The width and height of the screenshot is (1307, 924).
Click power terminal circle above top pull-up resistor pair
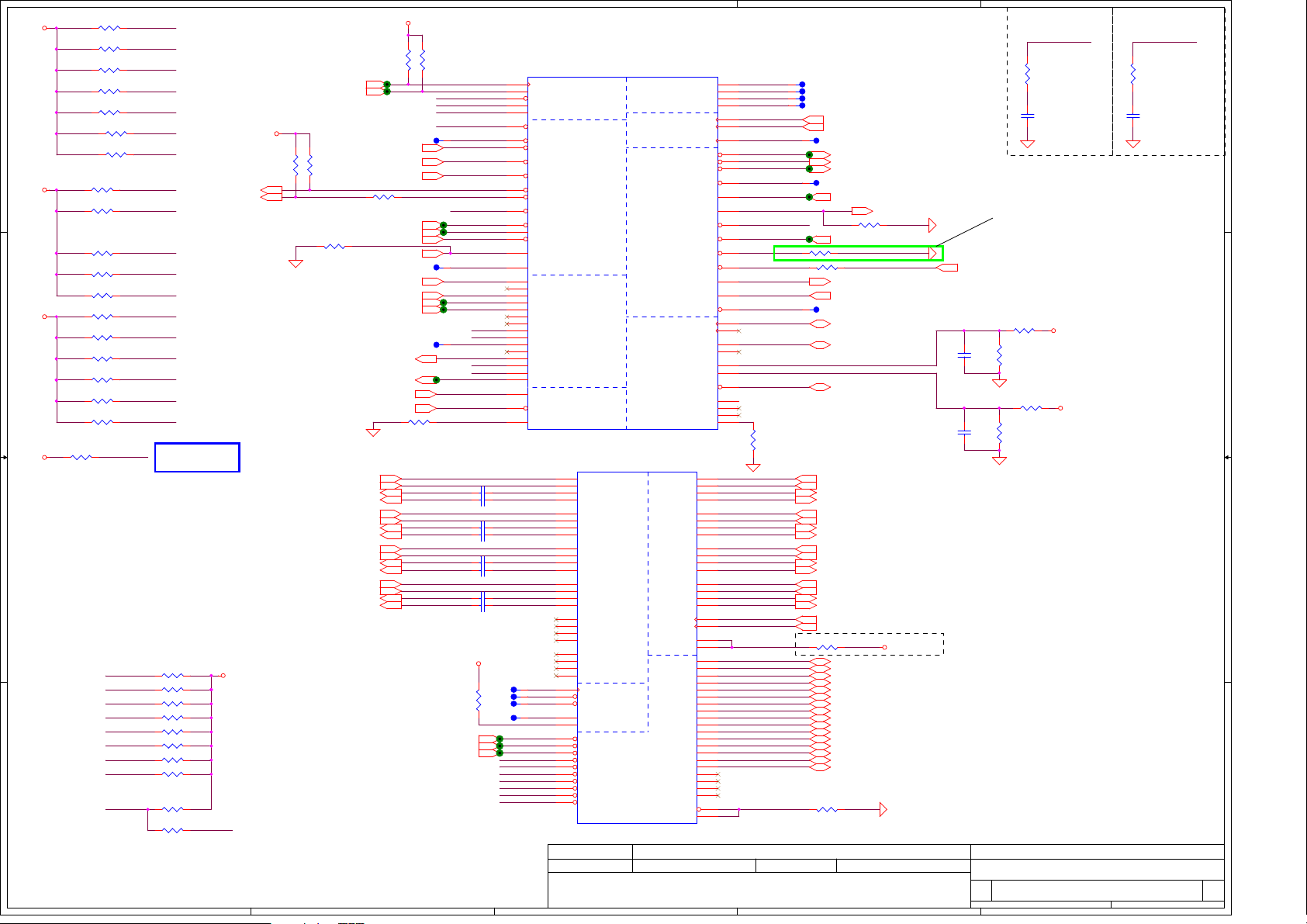pyautogui.click(x=408, y=23)
